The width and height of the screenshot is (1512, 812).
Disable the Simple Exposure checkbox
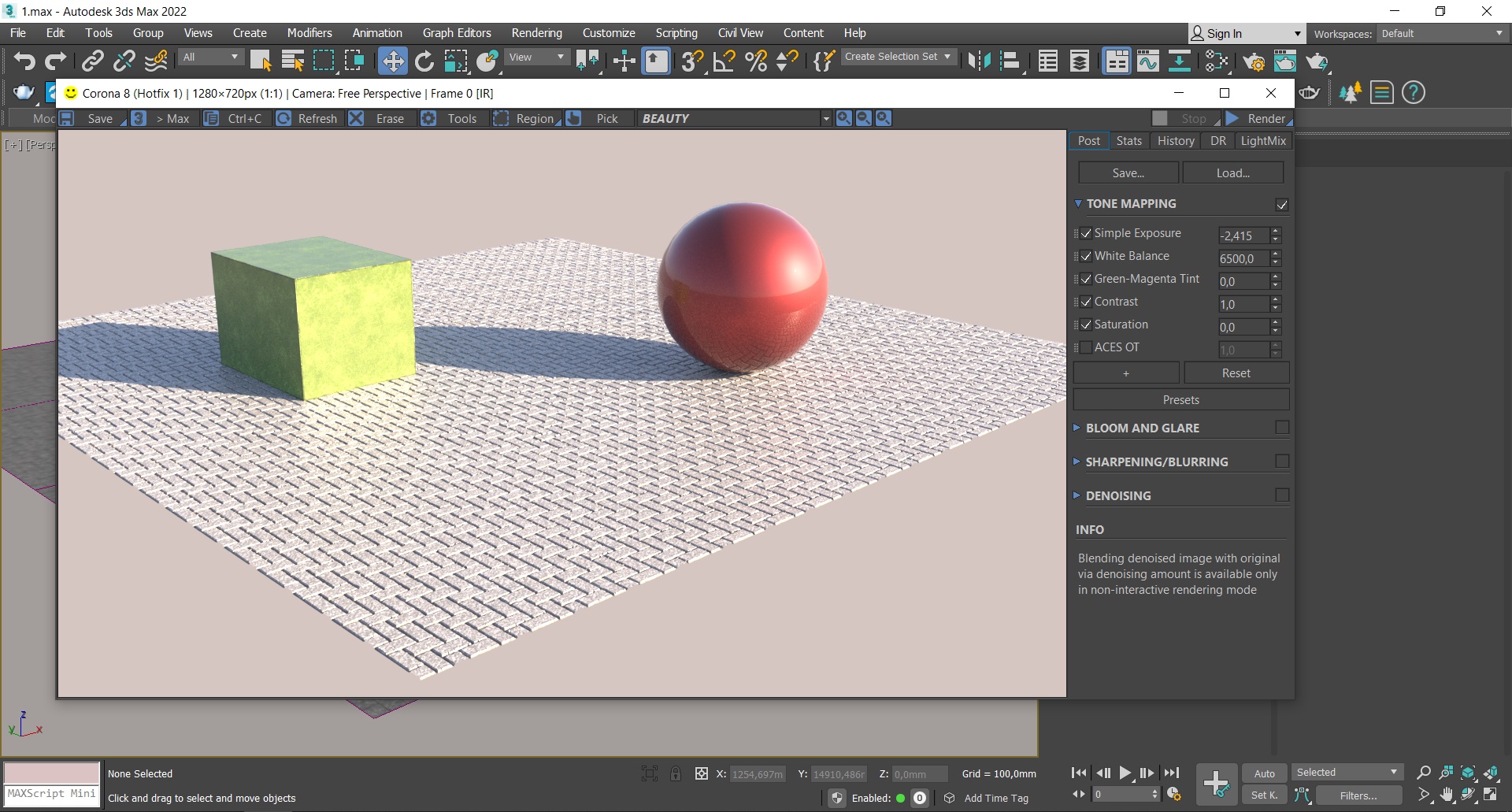1086,233
